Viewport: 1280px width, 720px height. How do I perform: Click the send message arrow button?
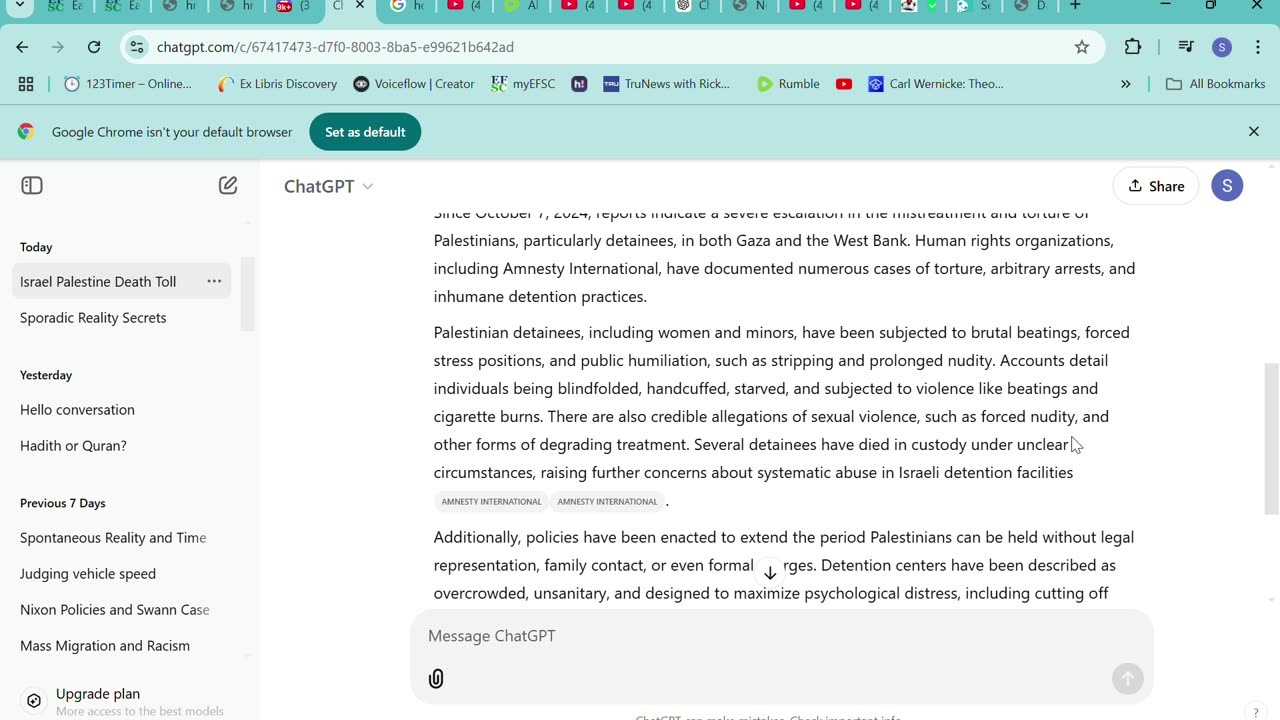[x=1128, y=679]
